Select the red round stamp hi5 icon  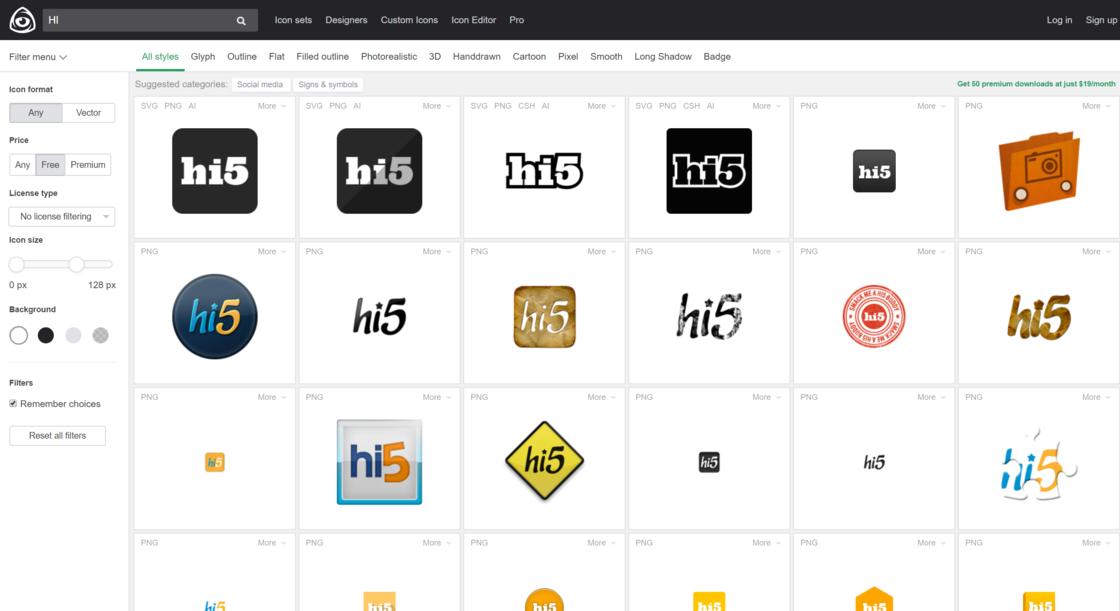coord(874,317)
